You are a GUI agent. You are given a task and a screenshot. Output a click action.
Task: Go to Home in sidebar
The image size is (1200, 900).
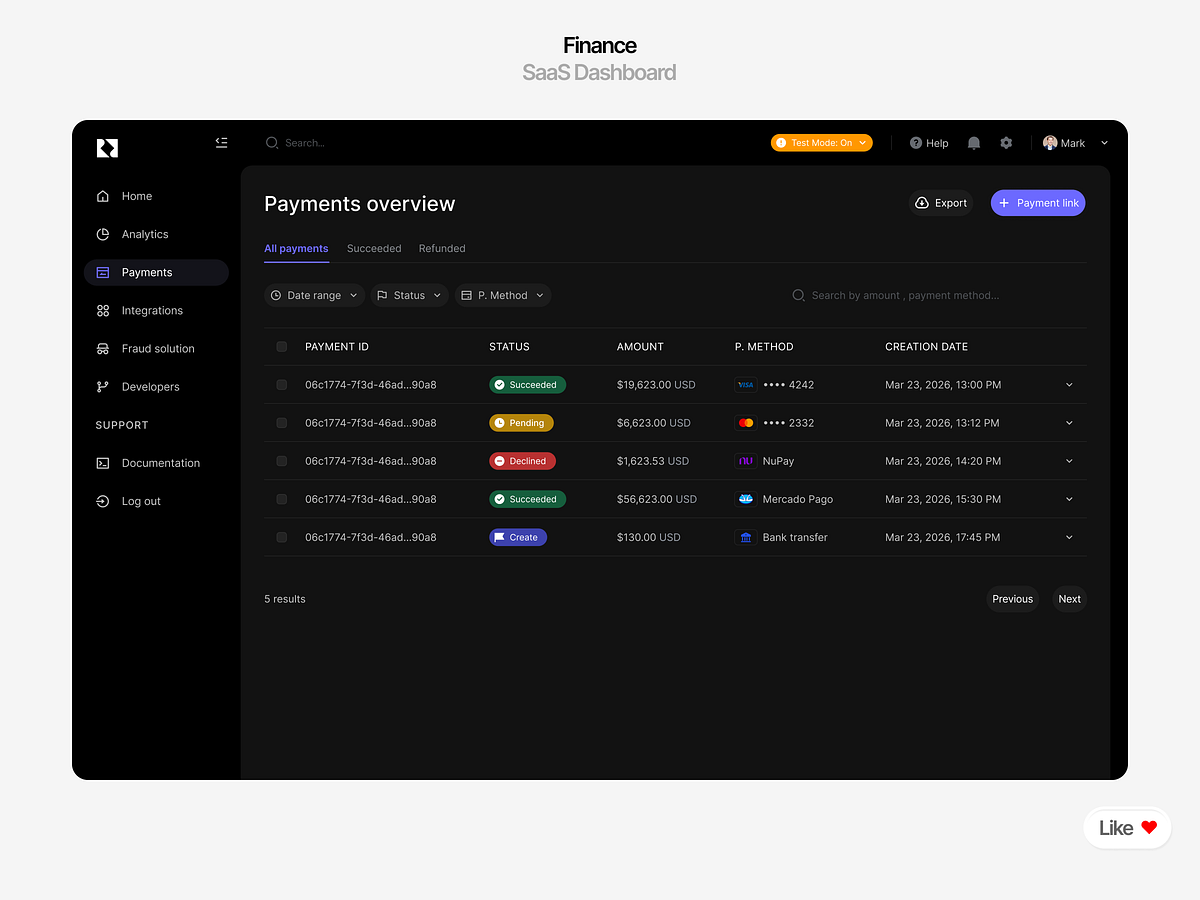(x=157, y=196)
